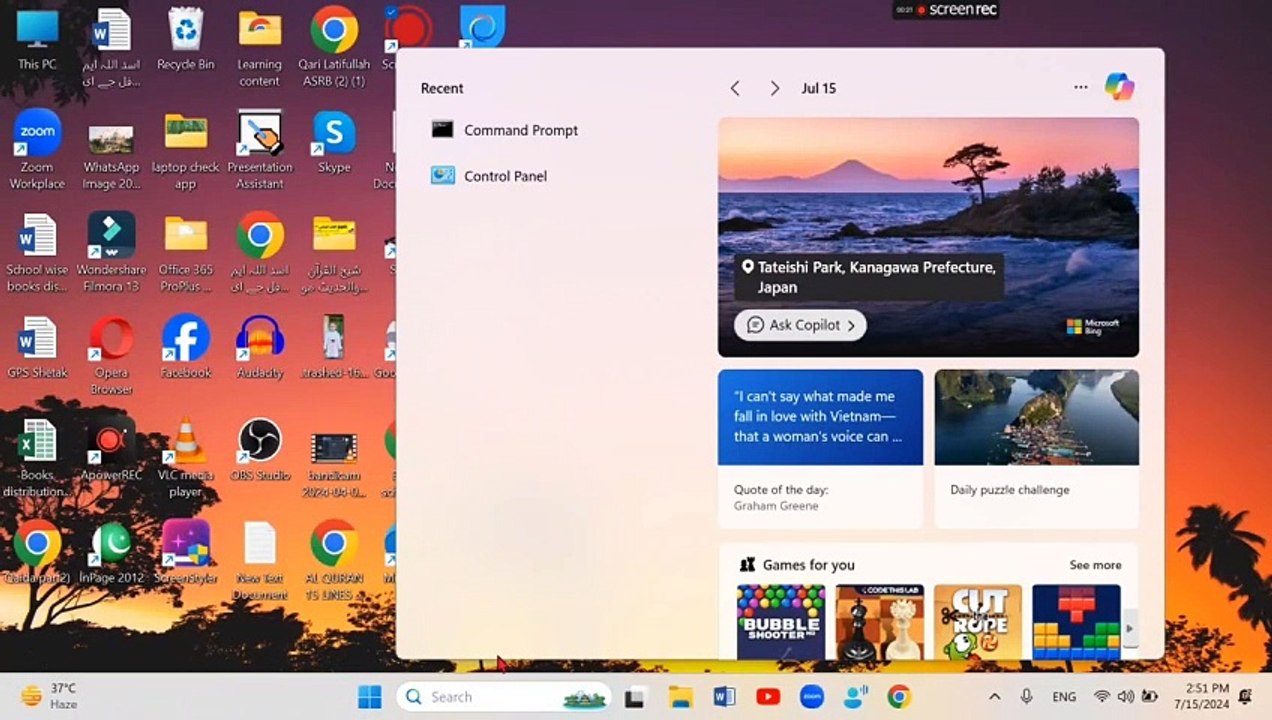Image resolution: width=1272 pixels, height=720 pixels.
Task: Click the Windows Start button
Action: [370, 697]
